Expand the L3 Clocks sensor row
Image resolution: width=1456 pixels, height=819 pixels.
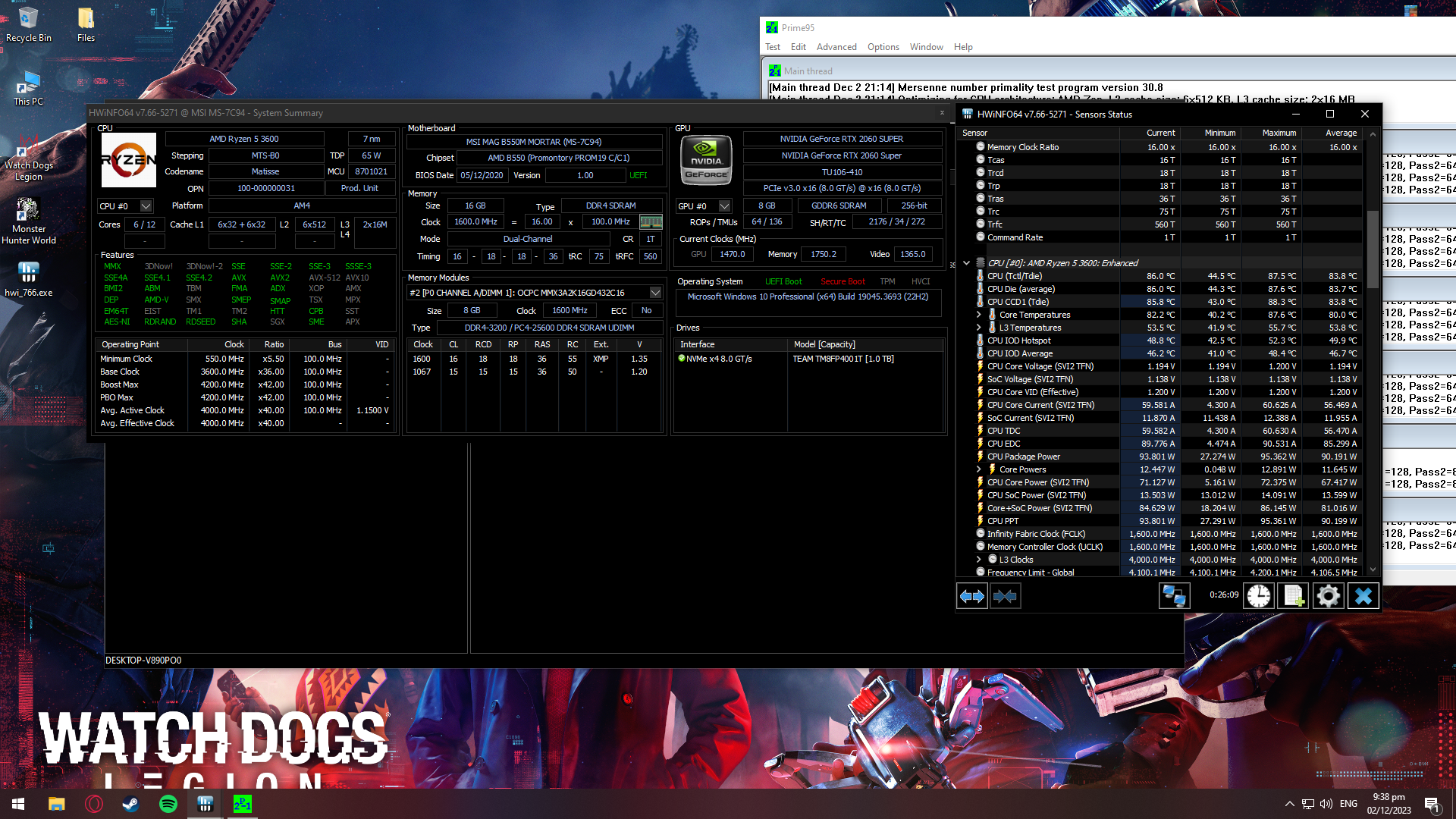click(978, 560)
